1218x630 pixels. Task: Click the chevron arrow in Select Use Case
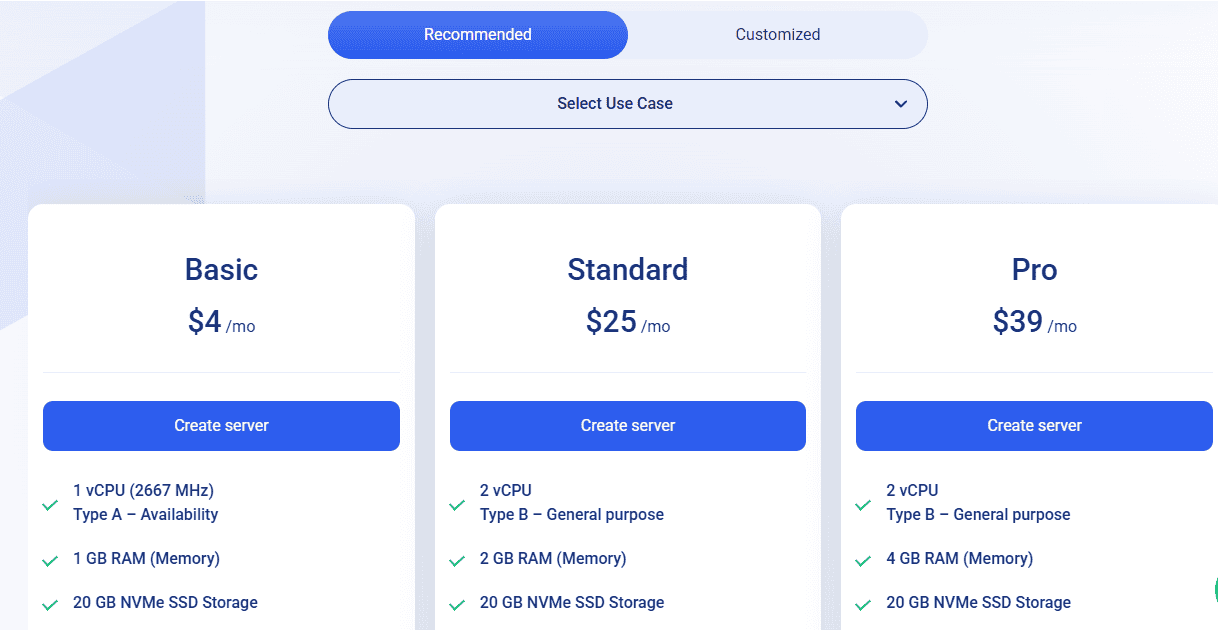901,104
